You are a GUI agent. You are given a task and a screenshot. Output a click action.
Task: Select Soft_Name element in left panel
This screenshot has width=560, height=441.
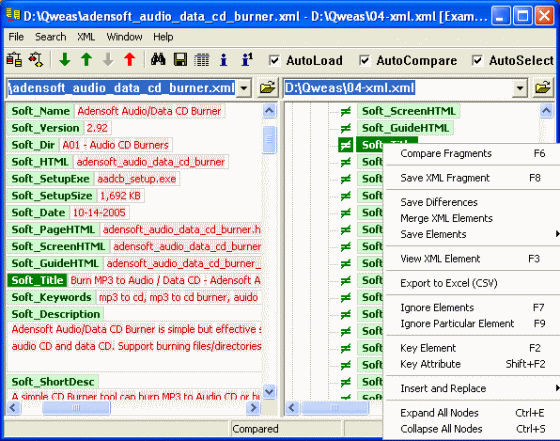click(x=40, y=111)
